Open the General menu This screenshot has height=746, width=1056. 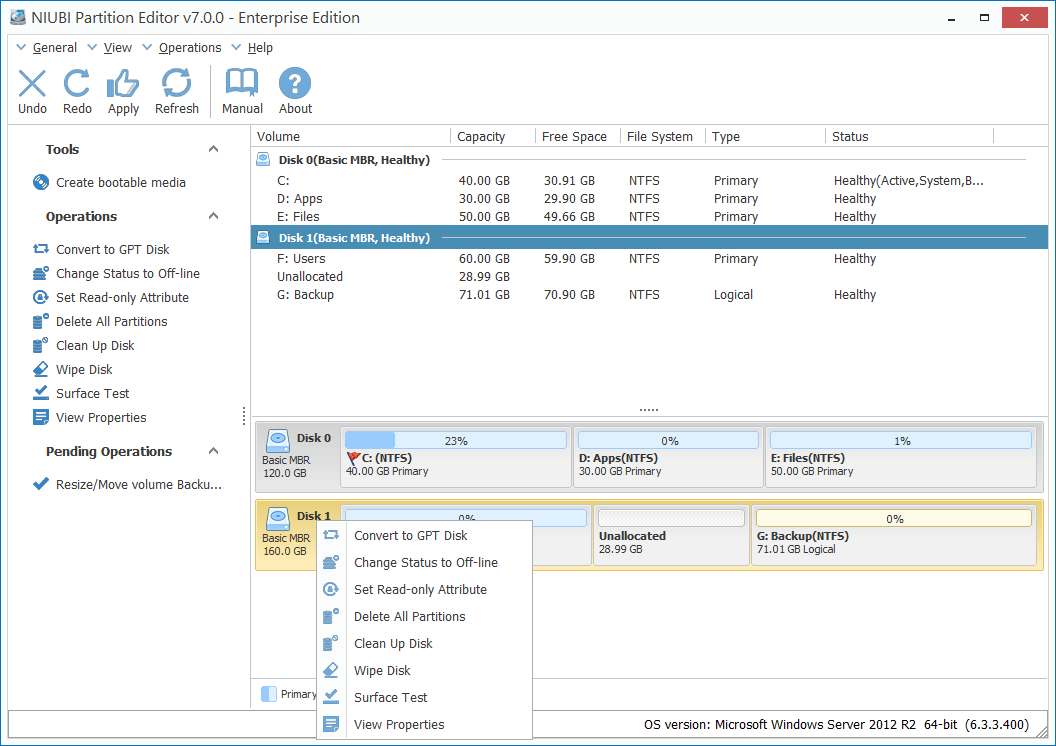coord(55,48)
